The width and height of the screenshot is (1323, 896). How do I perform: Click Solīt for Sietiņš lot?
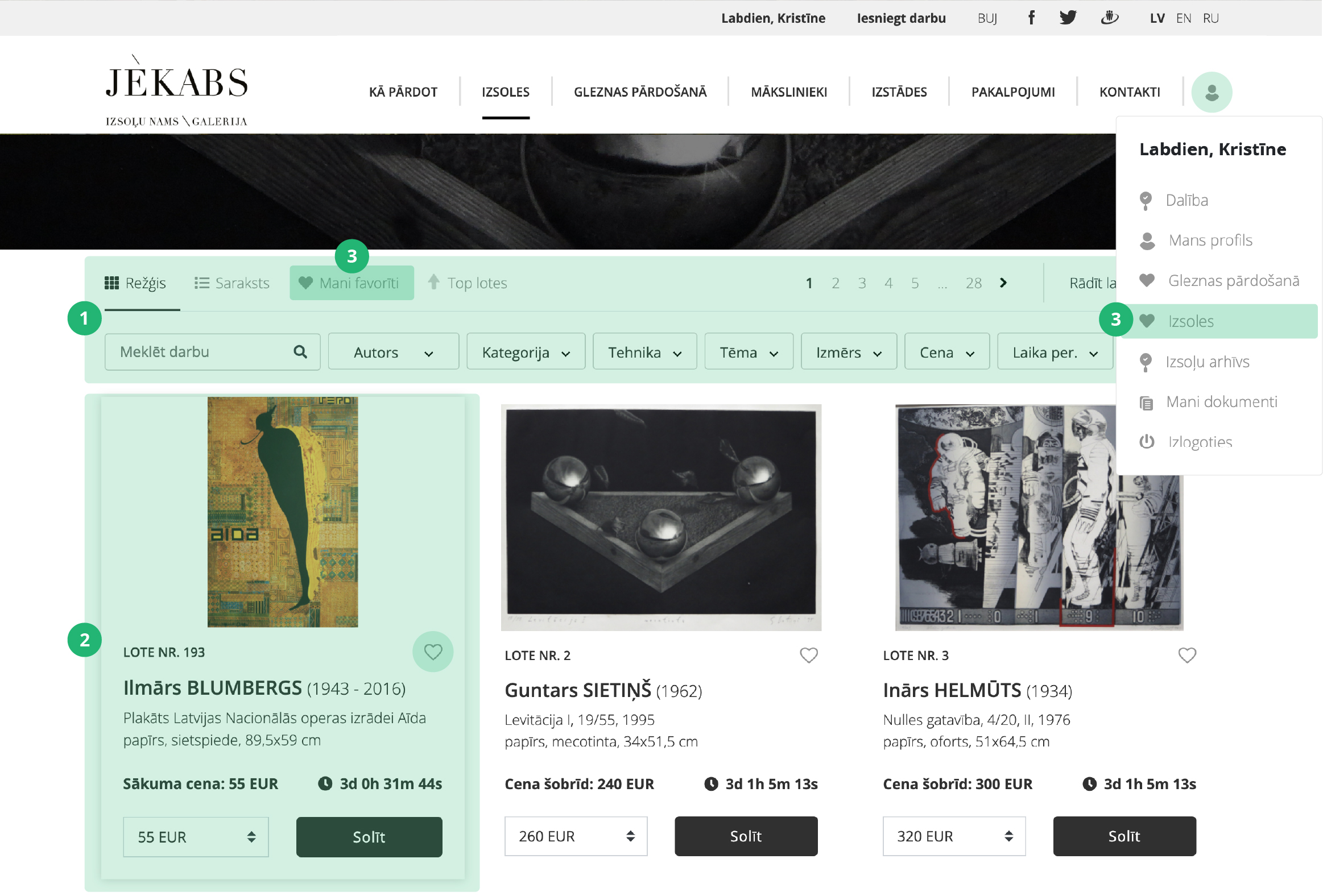(x=746, y=836)
